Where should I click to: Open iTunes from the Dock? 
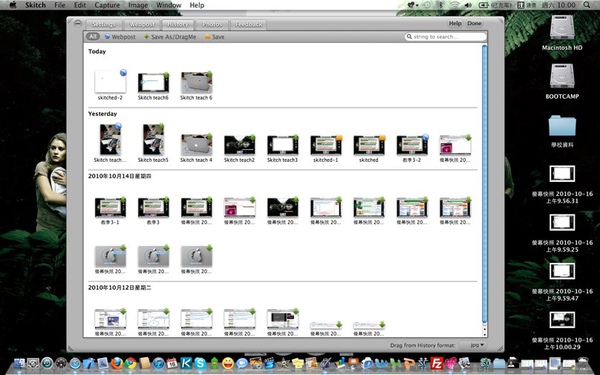coord(158,363)
